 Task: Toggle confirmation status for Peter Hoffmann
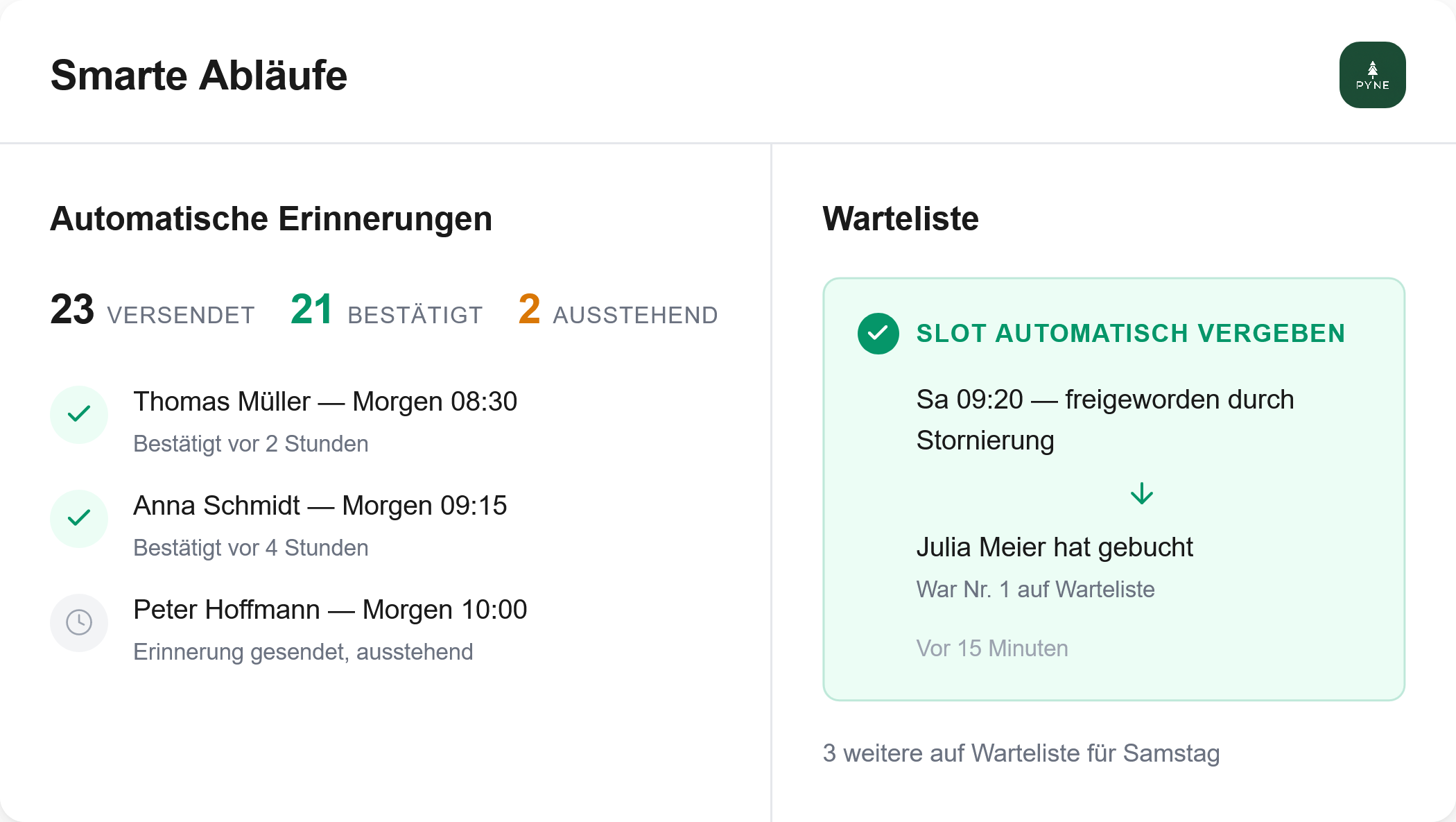tap(78, 622)
